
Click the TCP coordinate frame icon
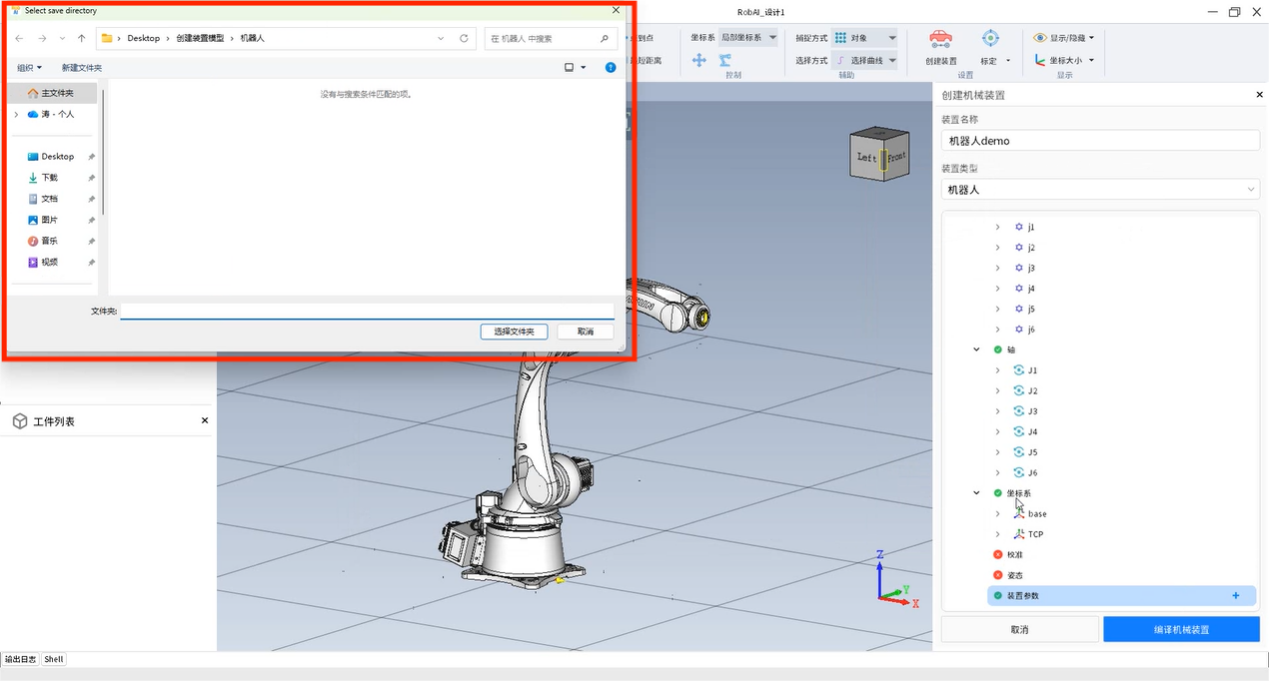(x=1019, y=534)
